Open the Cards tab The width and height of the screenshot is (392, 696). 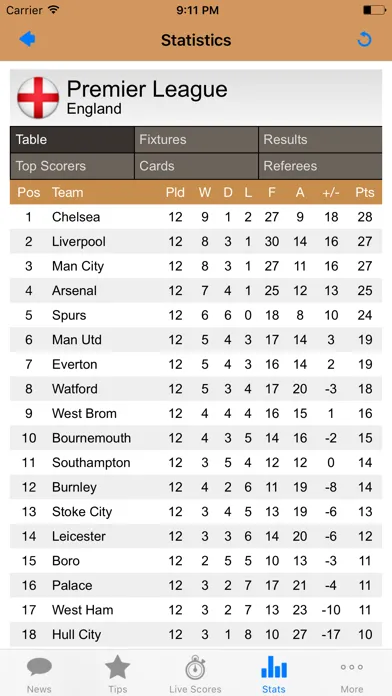196,166
